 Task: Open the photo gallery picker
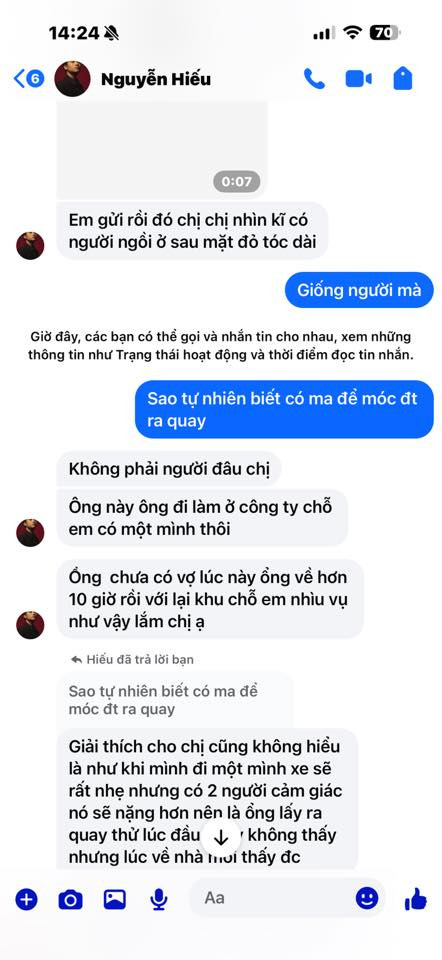pos(114,899)
